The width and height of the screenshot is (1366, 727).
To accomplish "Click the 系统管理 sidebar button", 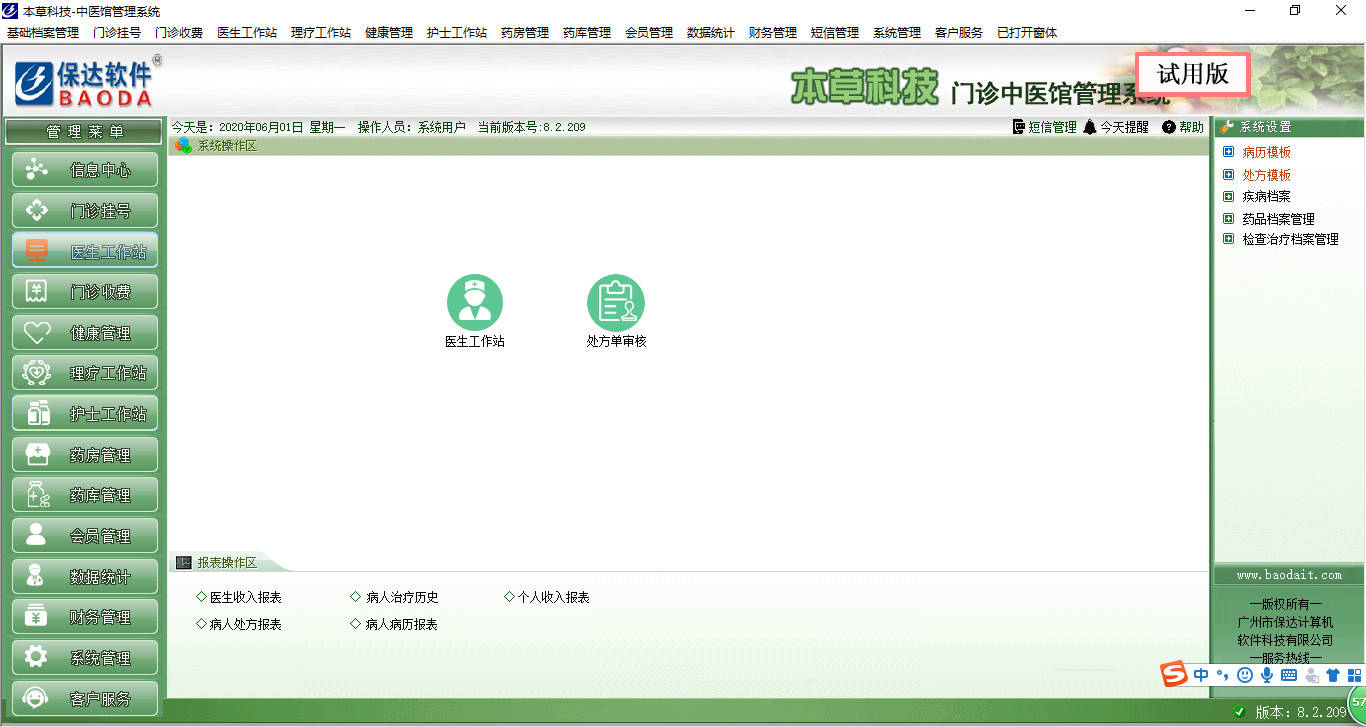I will [85, 657].
